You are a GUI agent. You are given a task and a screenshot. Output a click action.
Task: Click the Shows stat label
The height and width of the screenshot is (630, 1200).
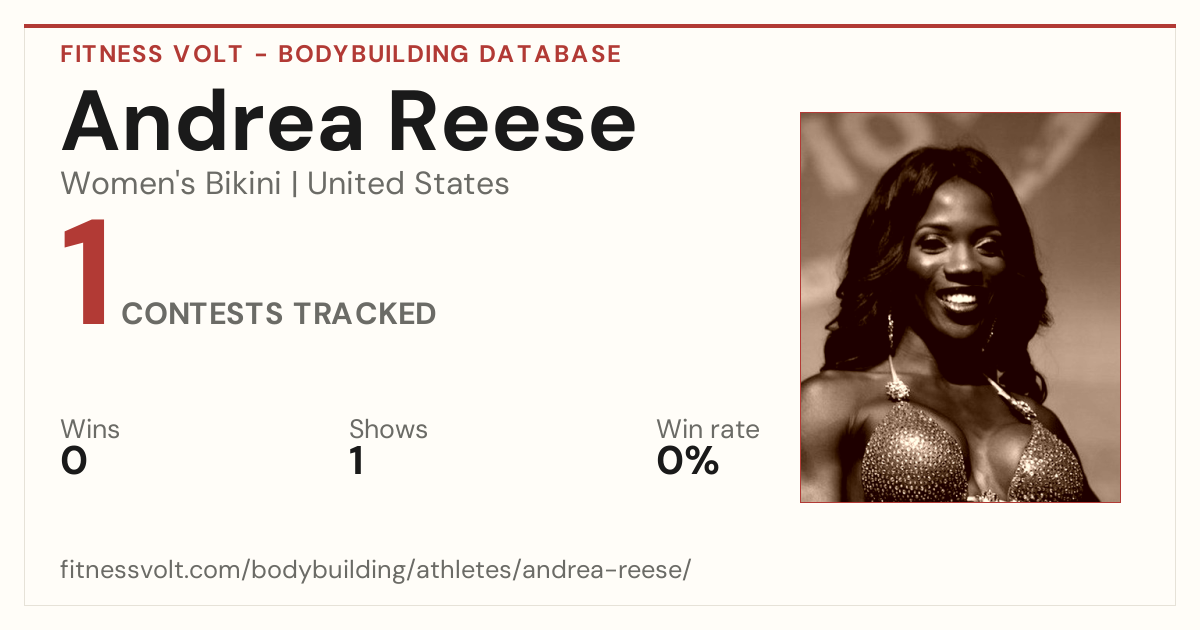point(388,430)
